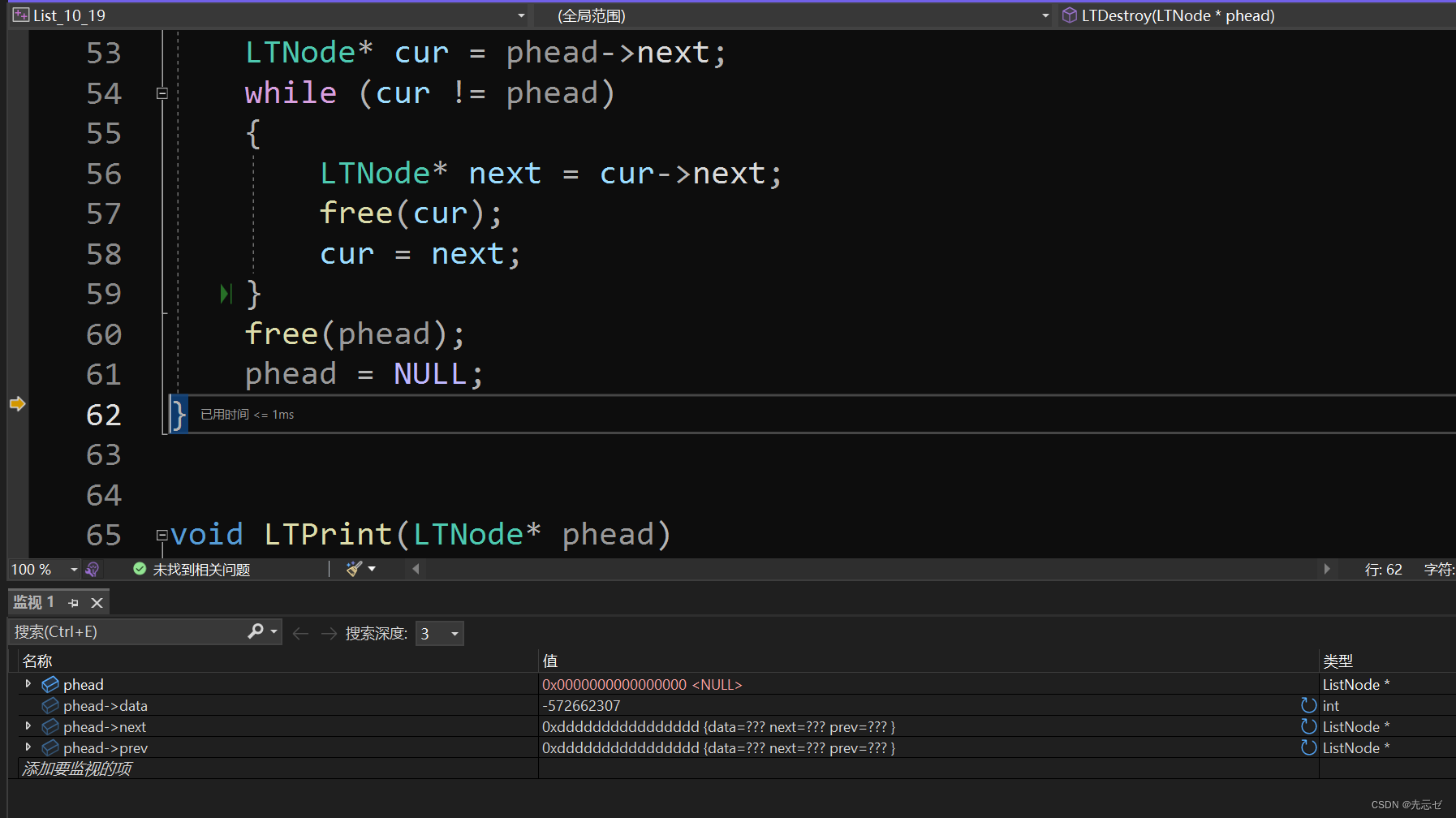The width and height of the screenshot is (1456, 818).
Task: Expand the phead watch variable
Action: [28, 684]
